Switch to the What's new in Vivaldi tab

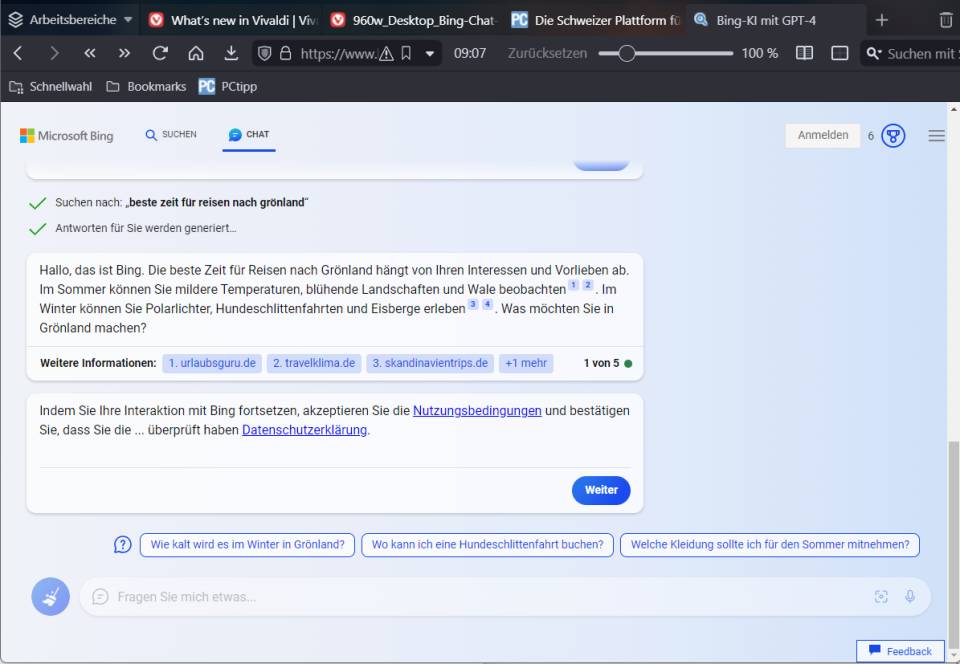coord(233,20)
